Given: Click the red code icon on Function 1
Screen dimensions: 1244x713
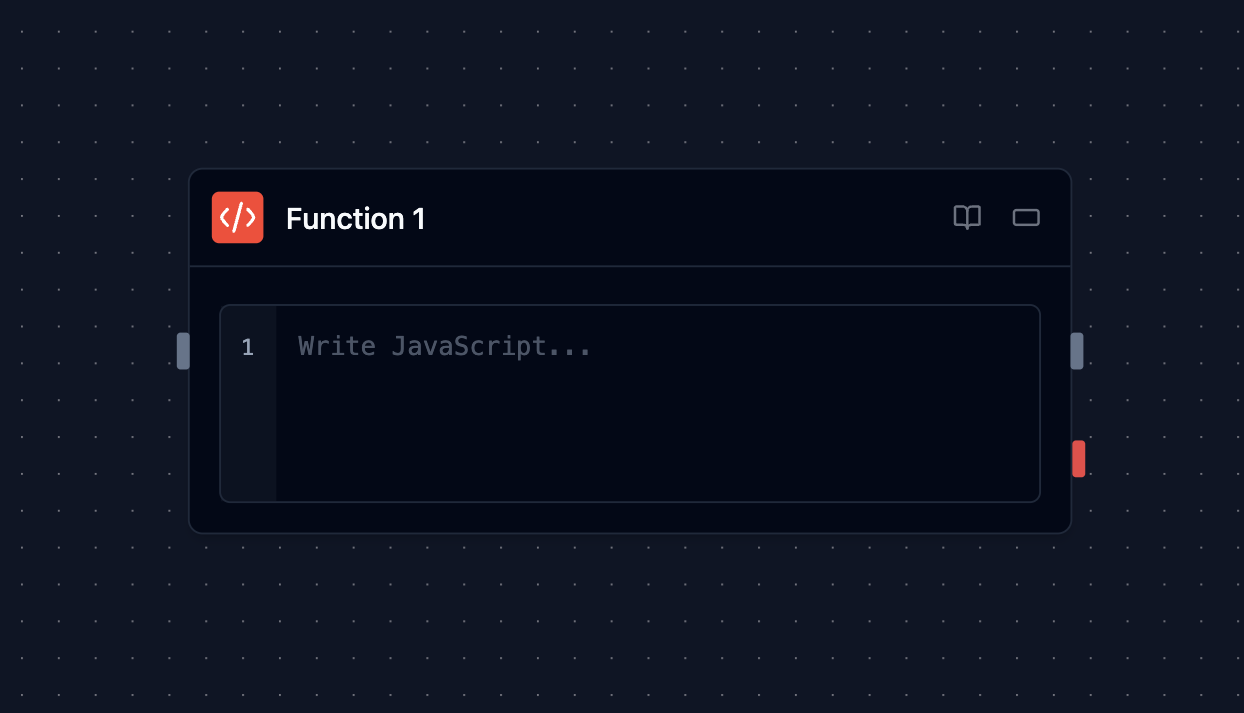Looking at the screenshot, I should (x=237, y=218).
